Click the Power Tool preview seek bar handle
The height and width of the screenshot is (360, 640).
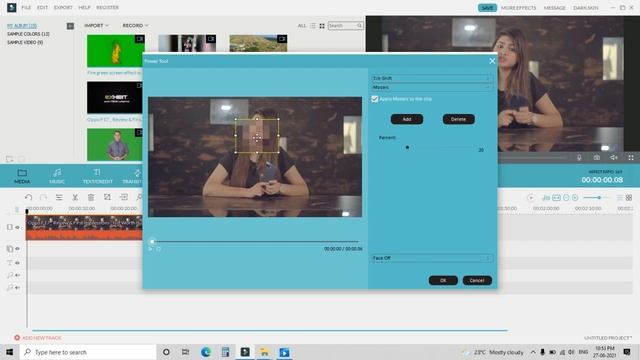coord(152,242)
